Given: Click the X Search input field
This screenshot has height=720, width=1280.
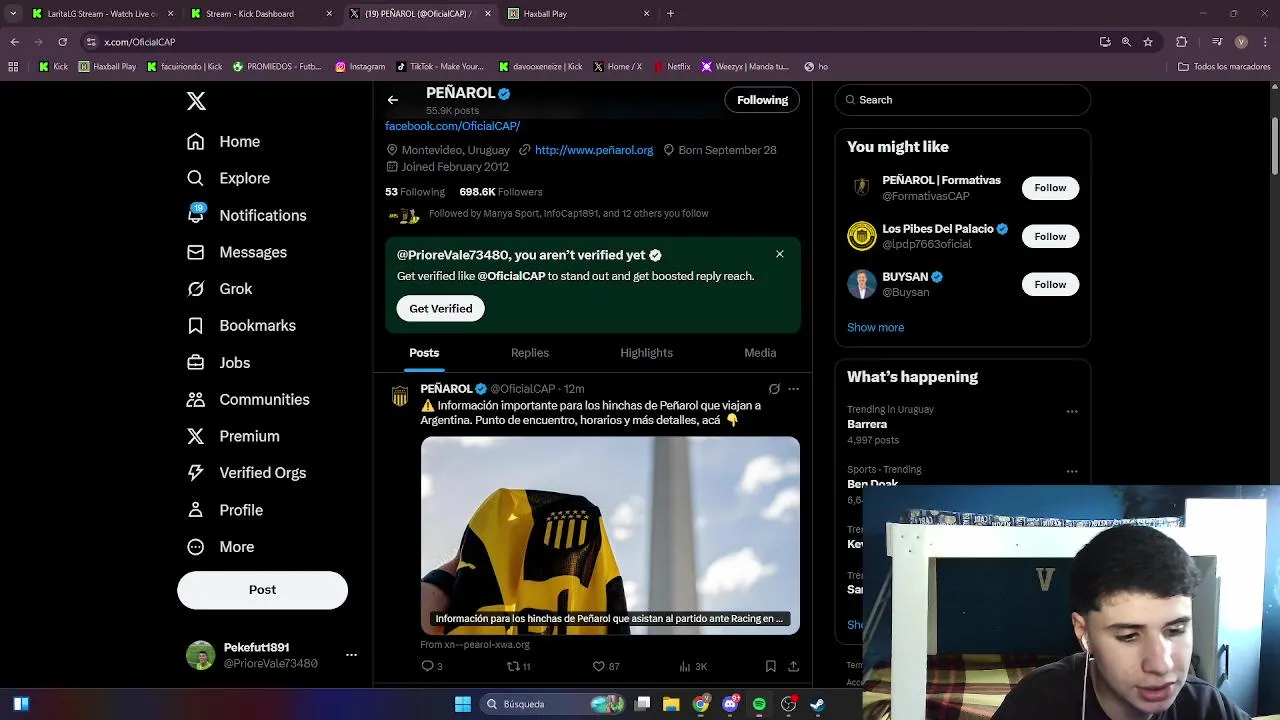Looking at the screenshot, I should tap(962, 100).
